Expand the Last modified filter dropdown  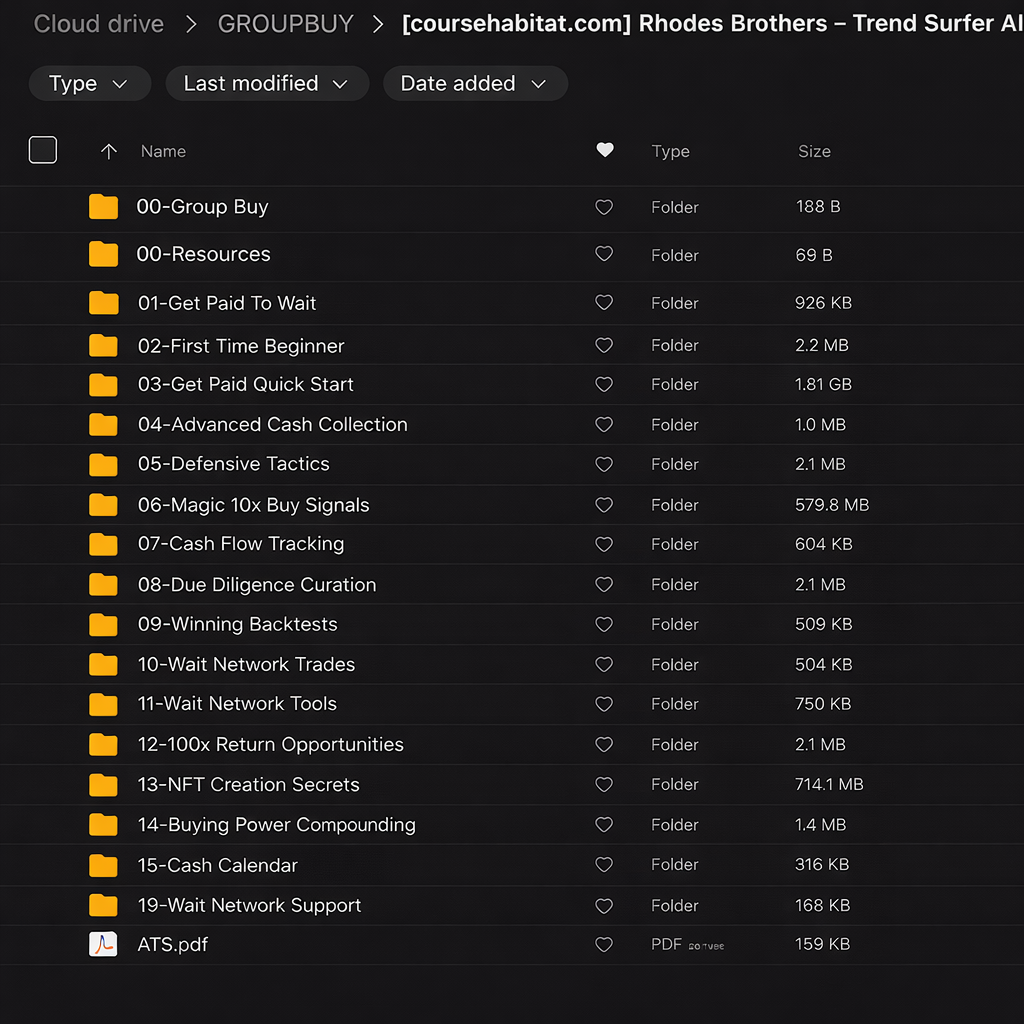(x=266, y=84)
